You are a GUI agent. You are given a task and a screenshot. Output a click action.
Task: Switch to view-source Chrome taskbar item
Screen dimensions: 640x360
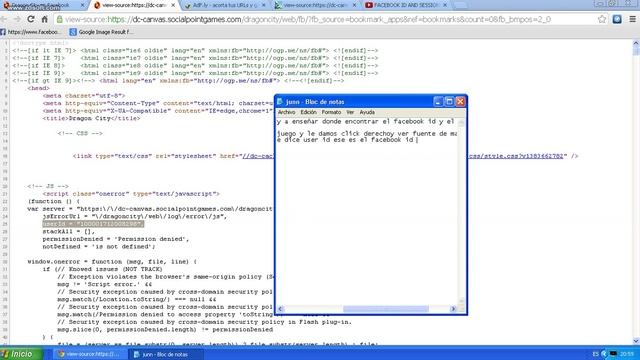coord(90,354)
